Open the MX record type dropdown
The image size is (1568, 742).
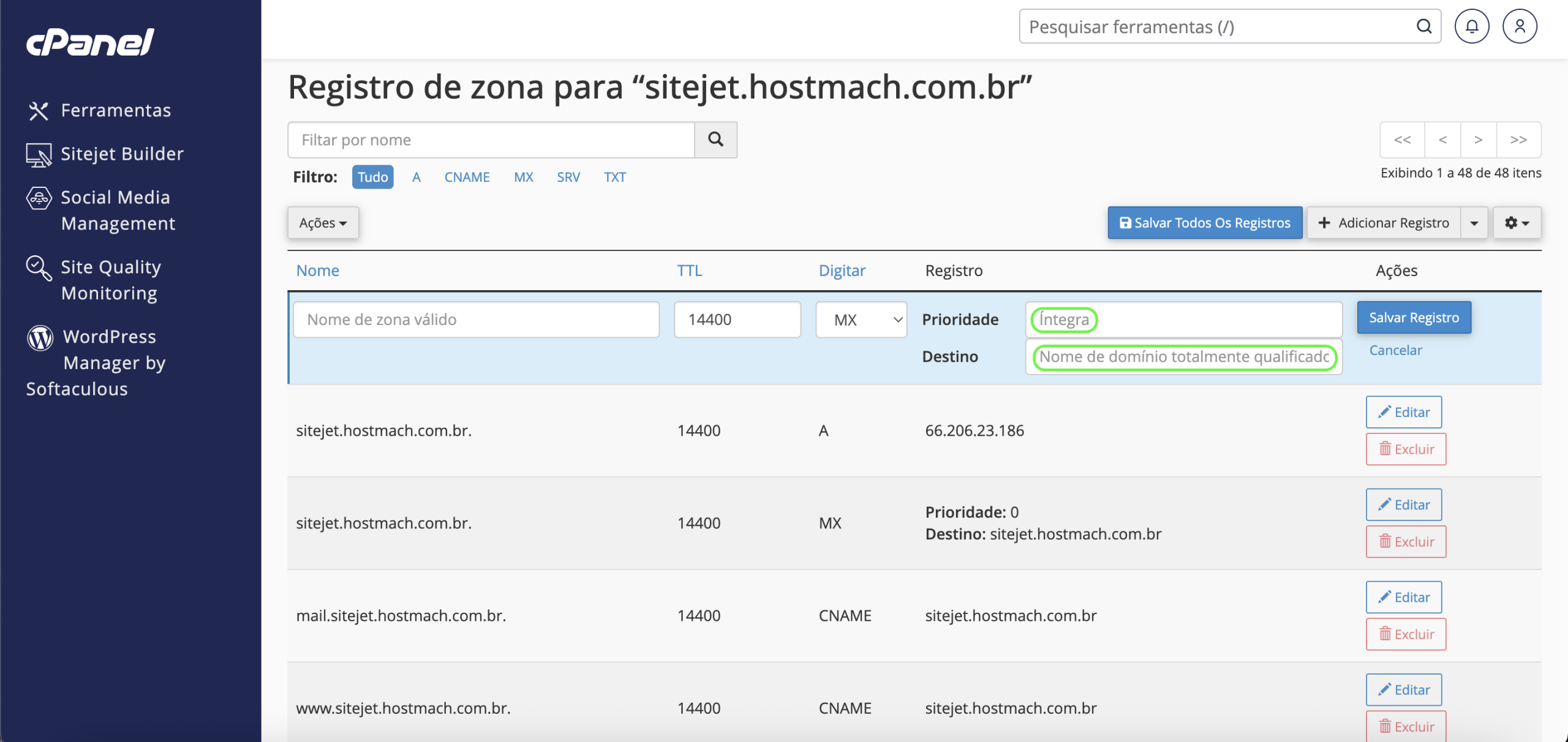click(x=861, y=320)
